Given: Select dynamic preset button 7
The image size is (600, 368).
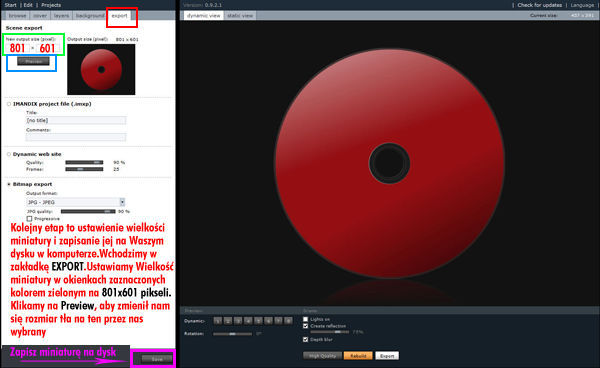Looking at the screenshot, I should pos(279,321).
